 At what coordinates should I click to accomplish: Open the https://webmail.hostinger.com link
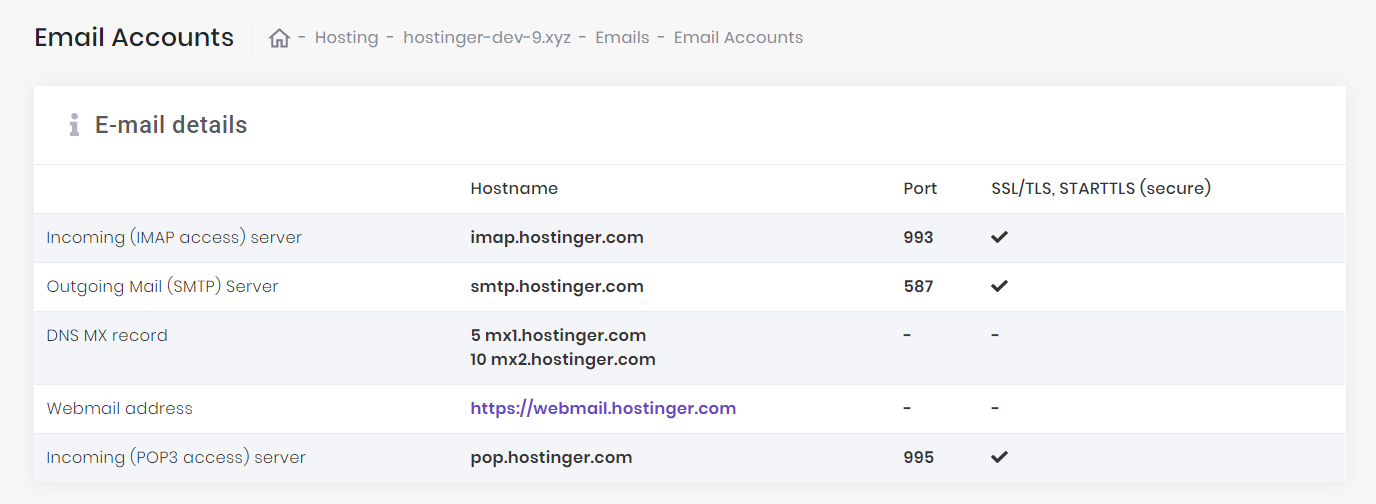pyautogui.click(x=603, y=408)
